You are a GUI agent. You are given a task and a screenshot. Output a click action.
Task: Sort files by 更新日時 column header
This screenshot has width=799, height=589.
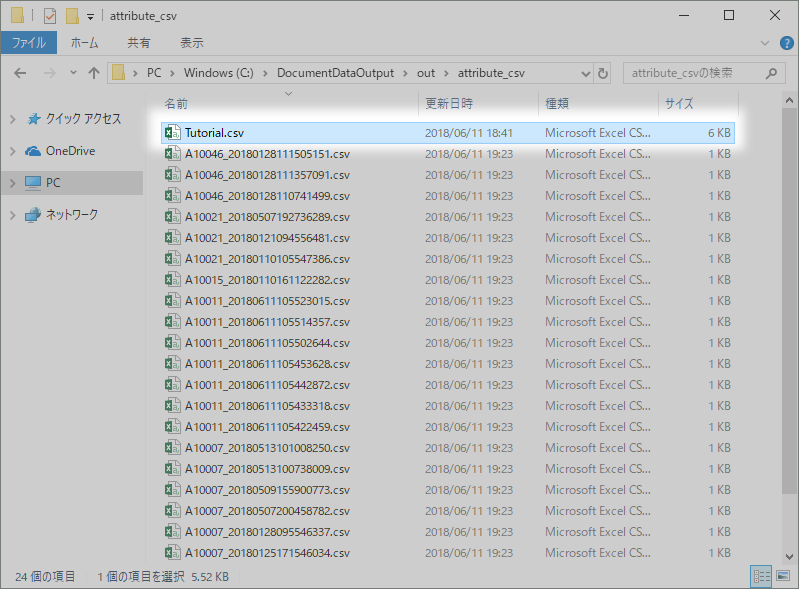pyautogui.click(x=449, y=103)
